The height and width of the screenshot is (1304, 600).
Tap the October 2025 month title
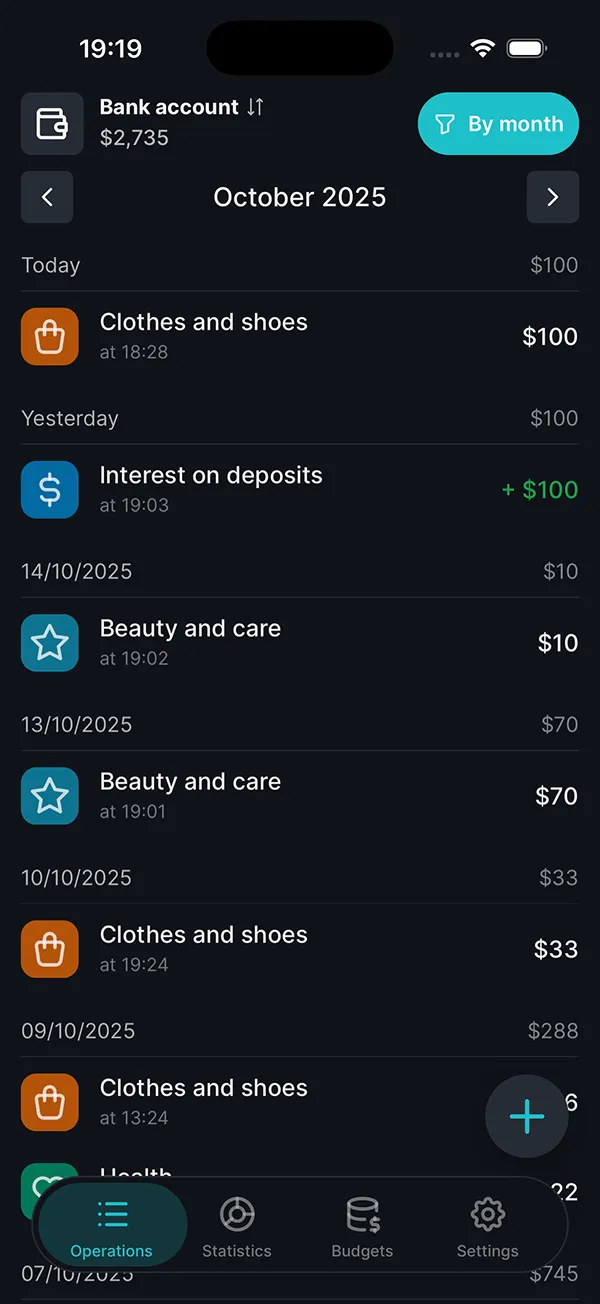point(300,197)
